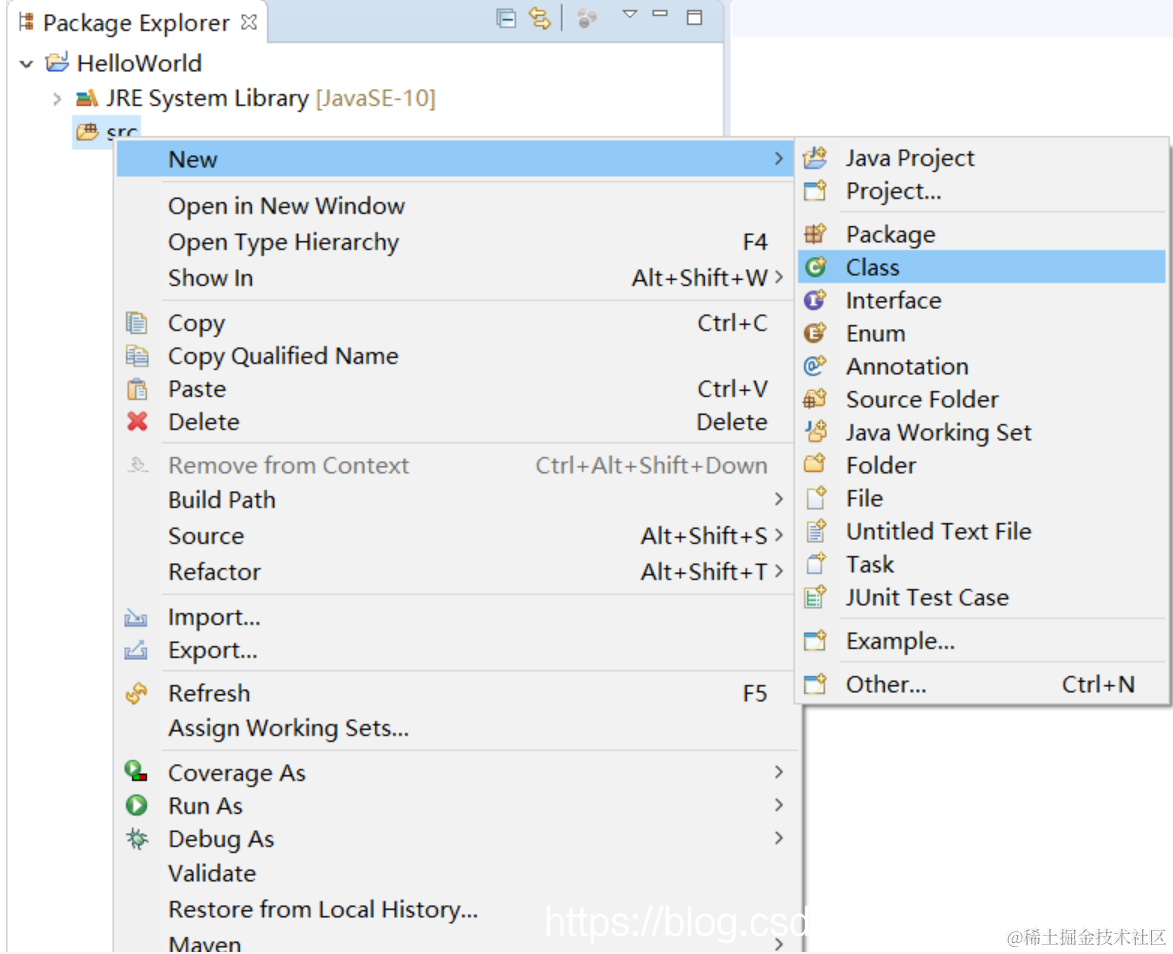Click the File icon in New submenu

(815, 498)
